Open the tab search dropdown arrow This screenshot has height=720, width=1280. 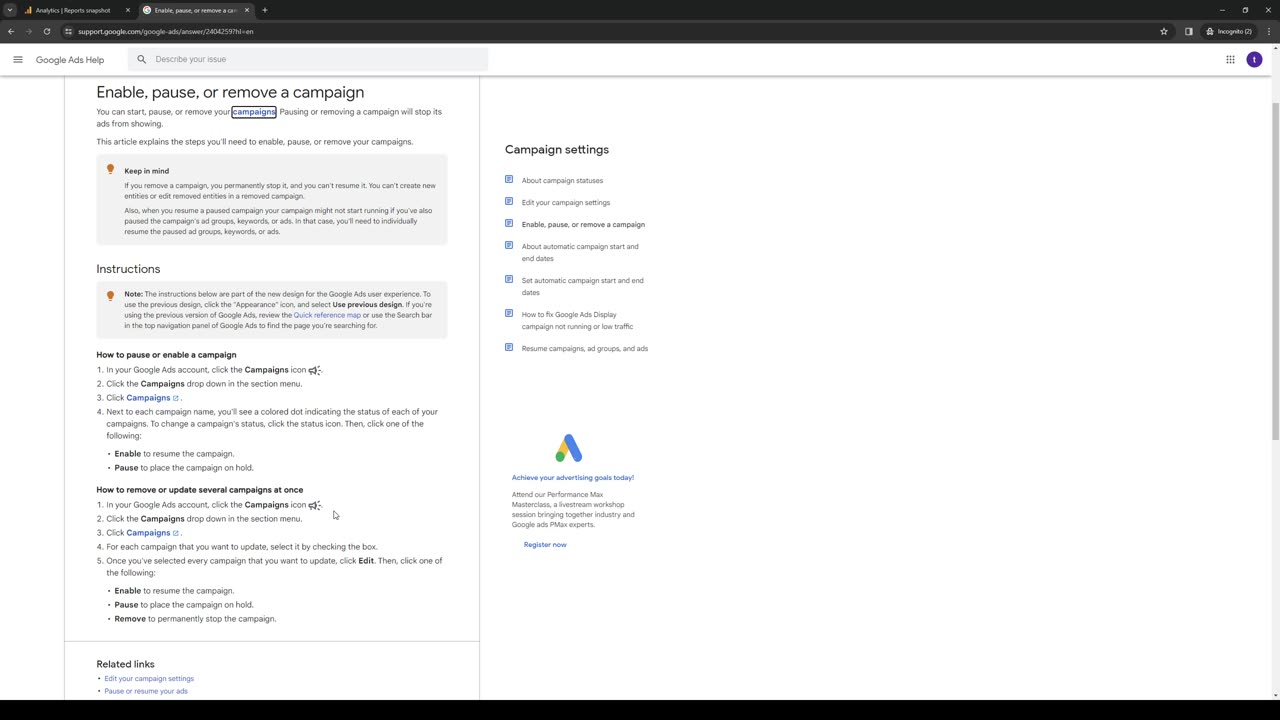coord(9,10)
